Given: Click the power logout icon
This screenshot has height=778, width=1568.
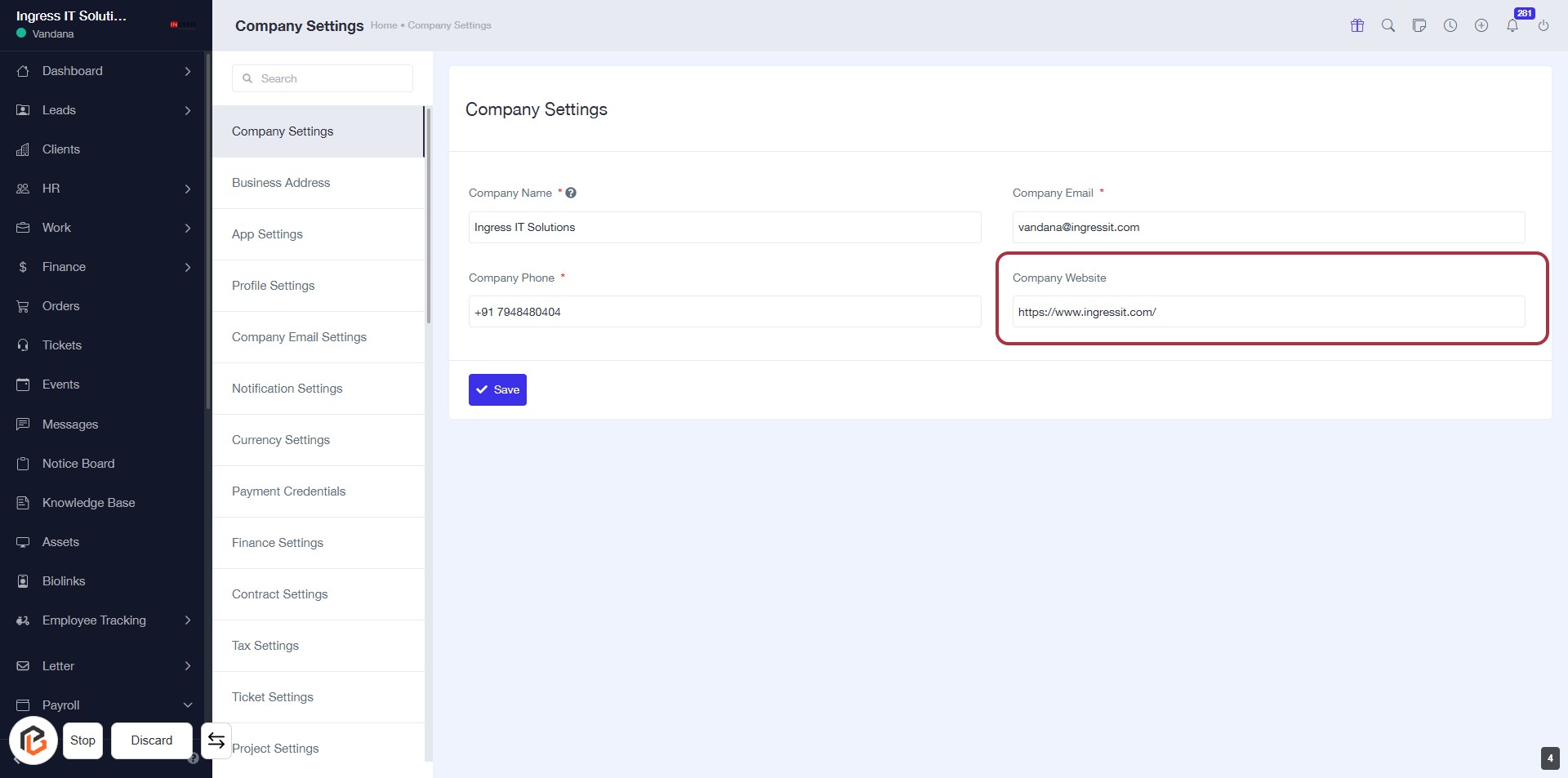Looking at the screenshot, I should coord(1543,25).
